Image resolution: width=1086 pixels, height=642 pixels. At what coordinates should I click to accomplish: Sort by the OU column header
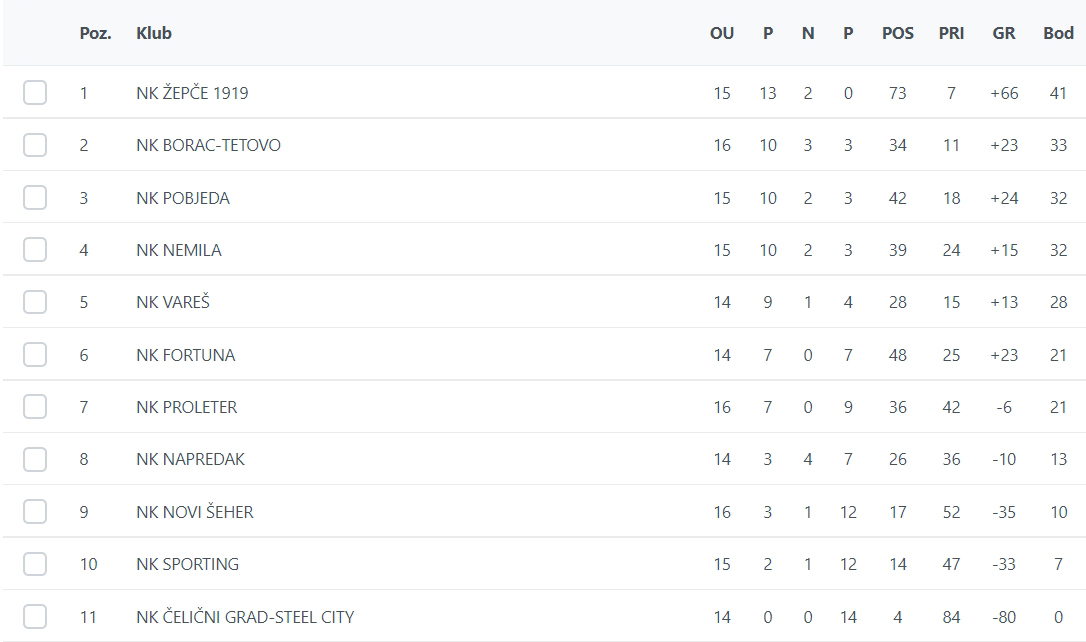pos(722,33)
